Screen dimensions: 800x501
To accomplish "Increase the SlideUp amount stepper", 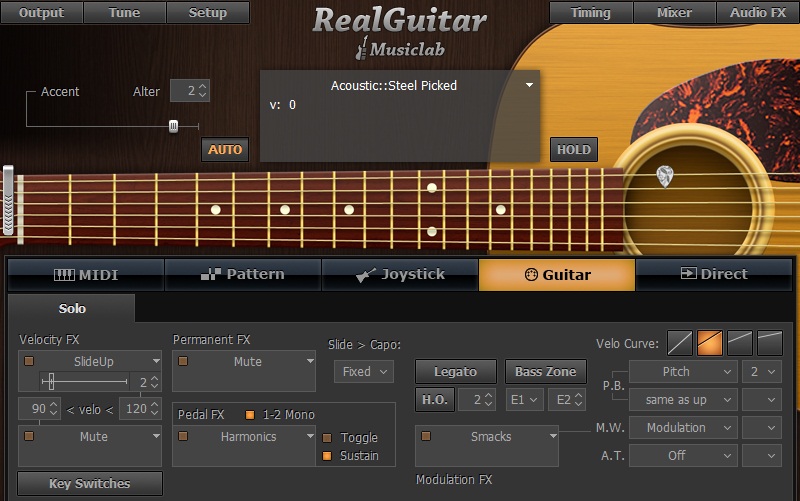I will click(x=155, y=378).
